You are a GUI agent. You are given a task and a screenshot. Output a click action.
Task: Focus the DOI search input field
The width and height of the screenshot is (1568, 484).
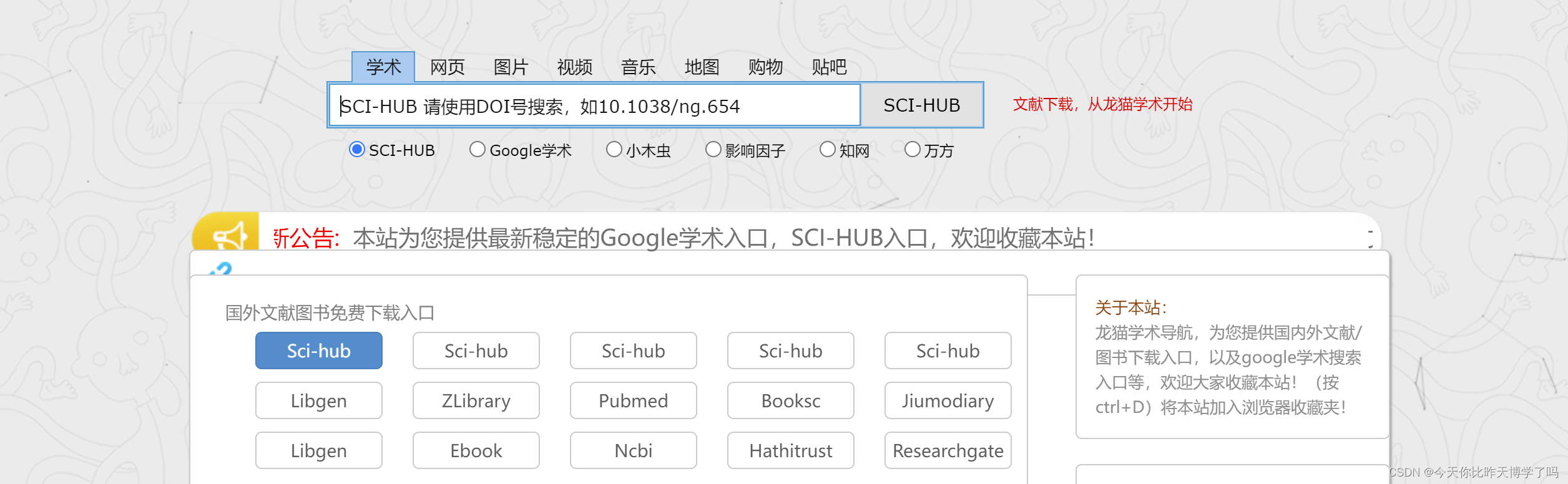pyautogui.click(x=595, y=105)
